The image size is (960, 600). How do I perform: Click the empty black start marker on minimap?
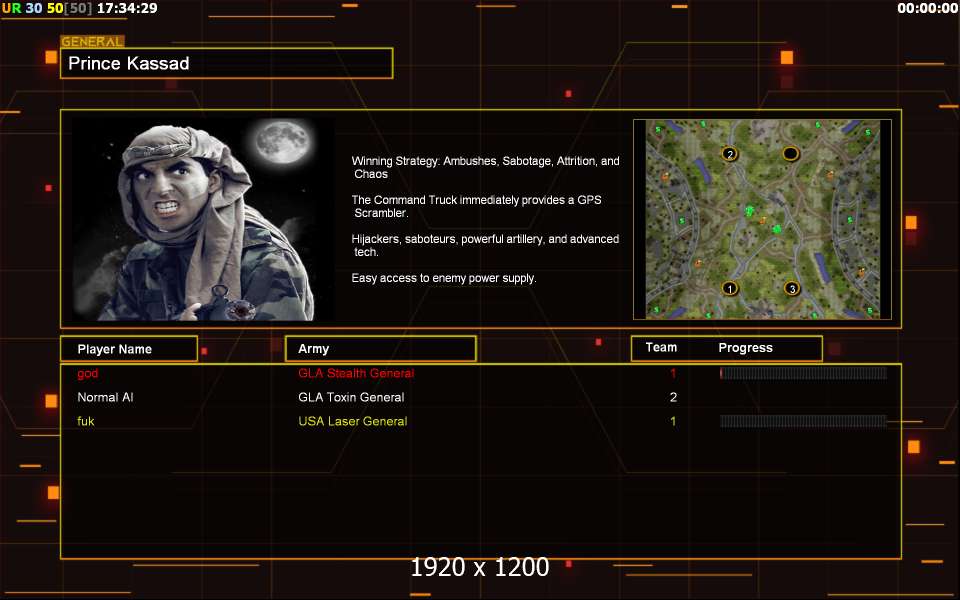(790, 153)
